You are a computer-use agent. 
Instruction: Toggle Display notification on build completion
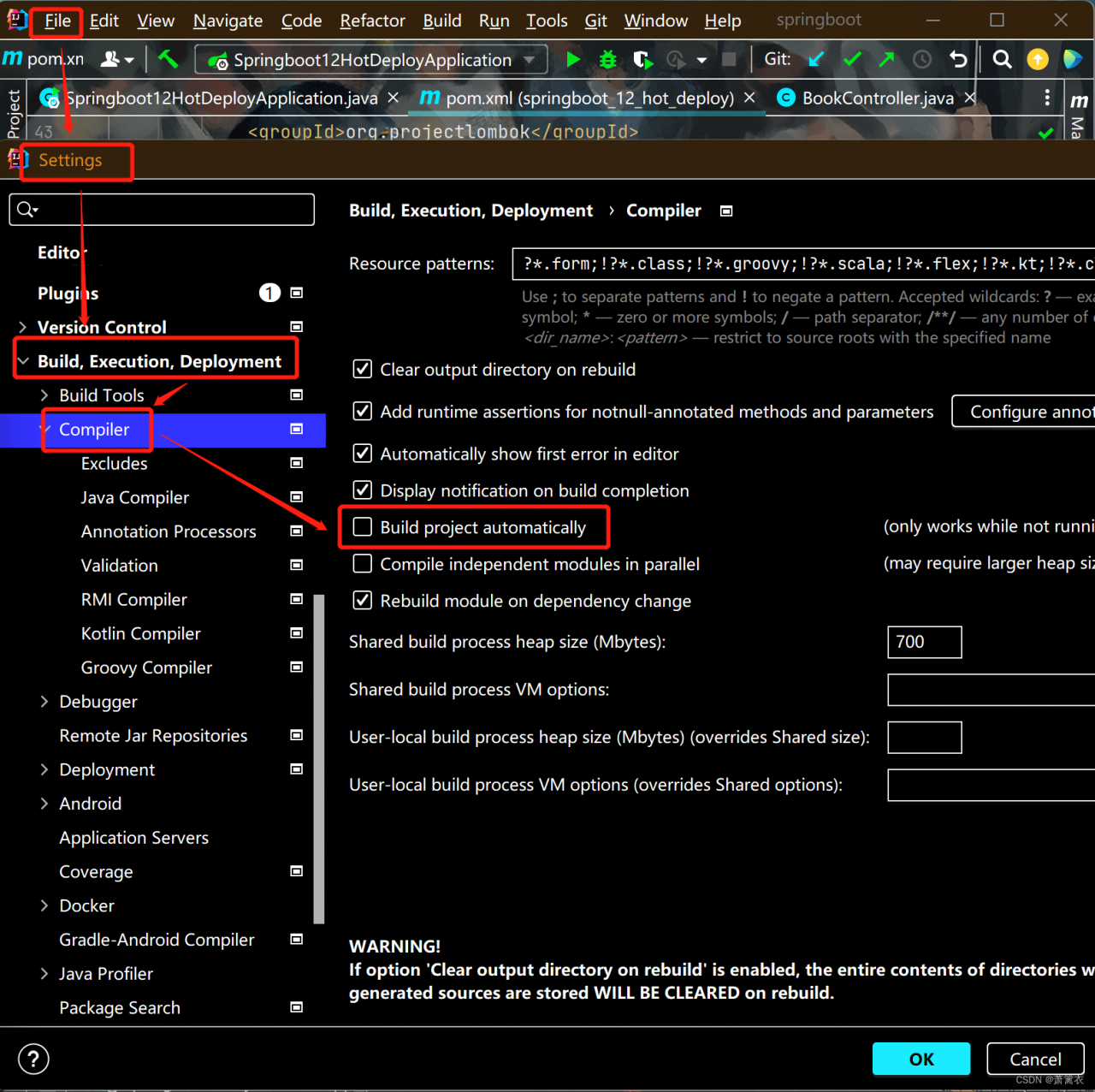click(363, 490)
